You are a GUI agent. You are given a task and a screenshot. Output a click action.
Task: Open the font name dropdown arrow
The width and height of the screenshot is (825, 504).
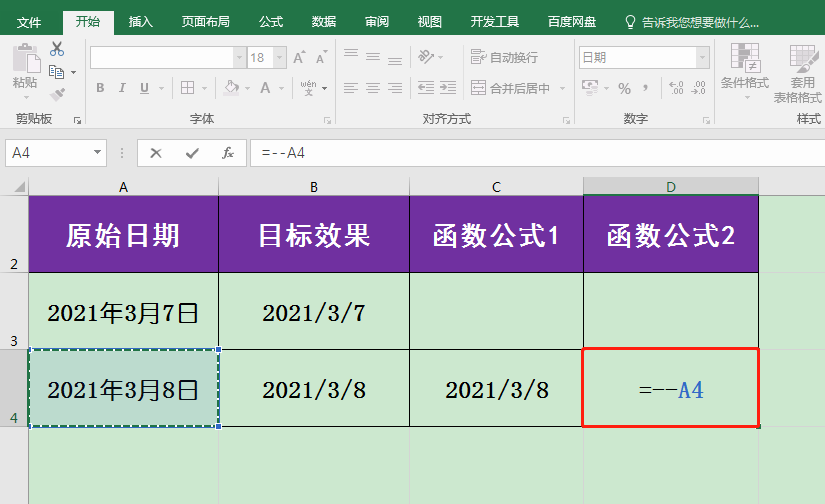coord(239,57)
